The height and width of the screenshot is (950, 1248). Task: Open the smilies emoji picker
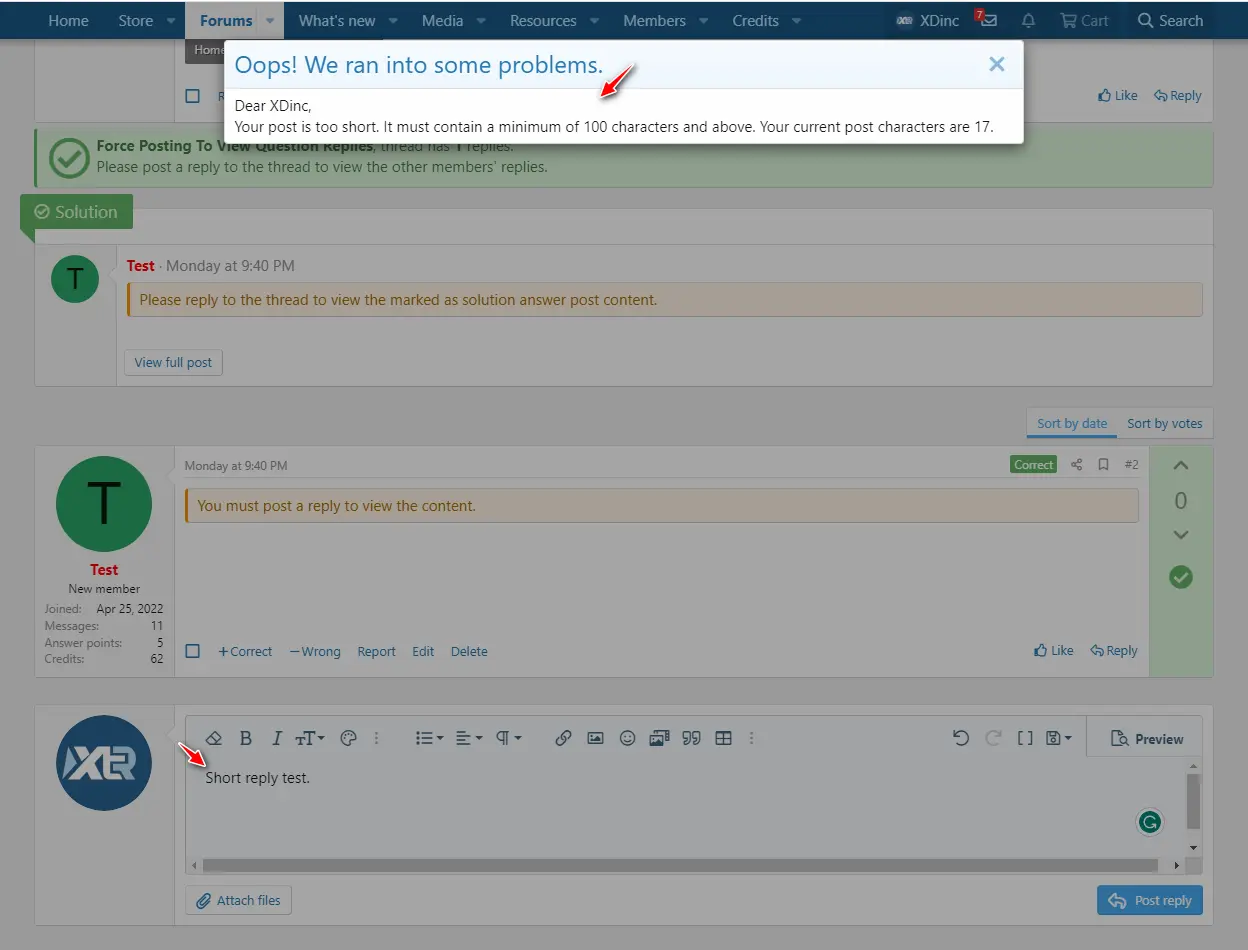coord(627,738)
